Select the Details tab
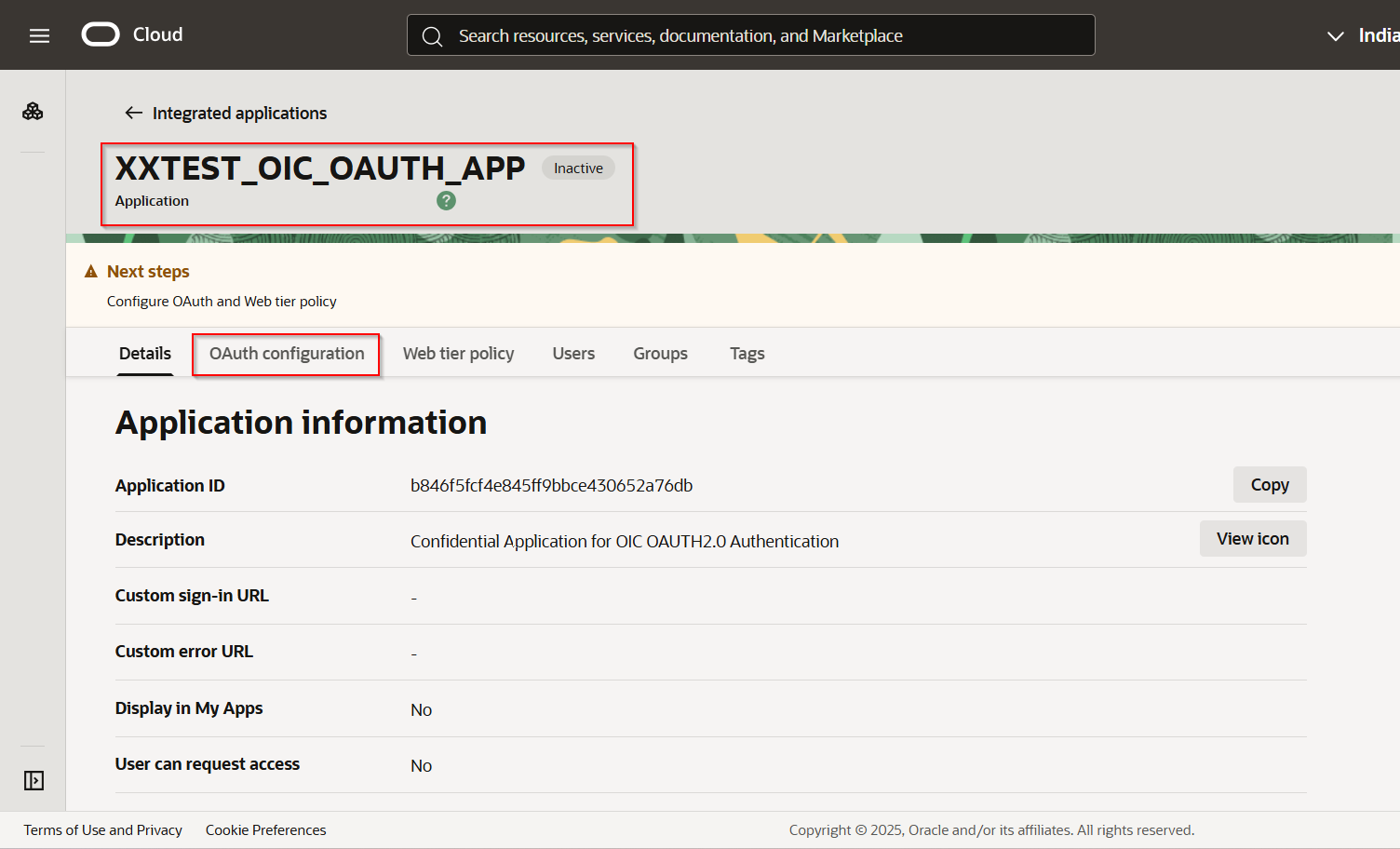Image resolution: width=1400 pixels, height=849 pixels. pyautogui.click(x=145, y=354)
